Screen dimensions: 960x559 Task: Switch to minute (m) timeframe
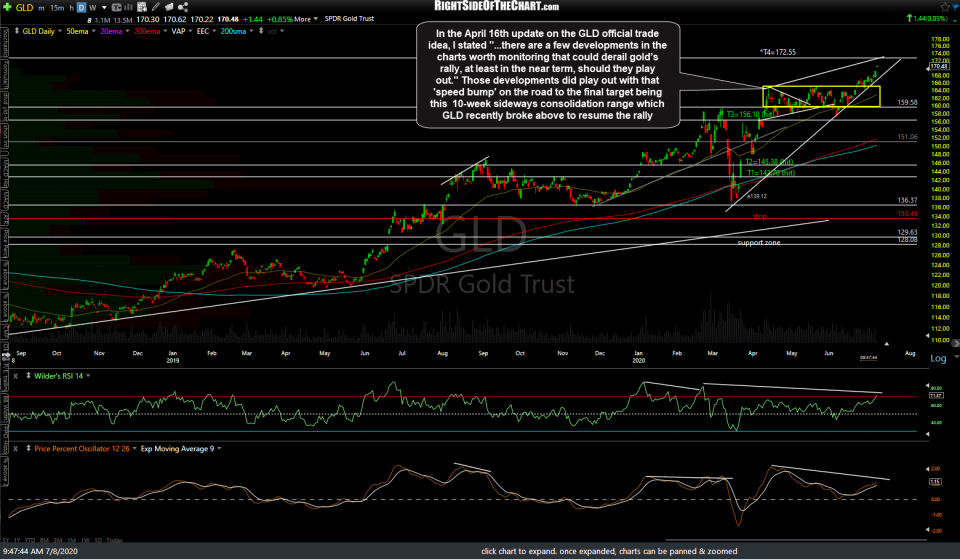click(42, 8)
